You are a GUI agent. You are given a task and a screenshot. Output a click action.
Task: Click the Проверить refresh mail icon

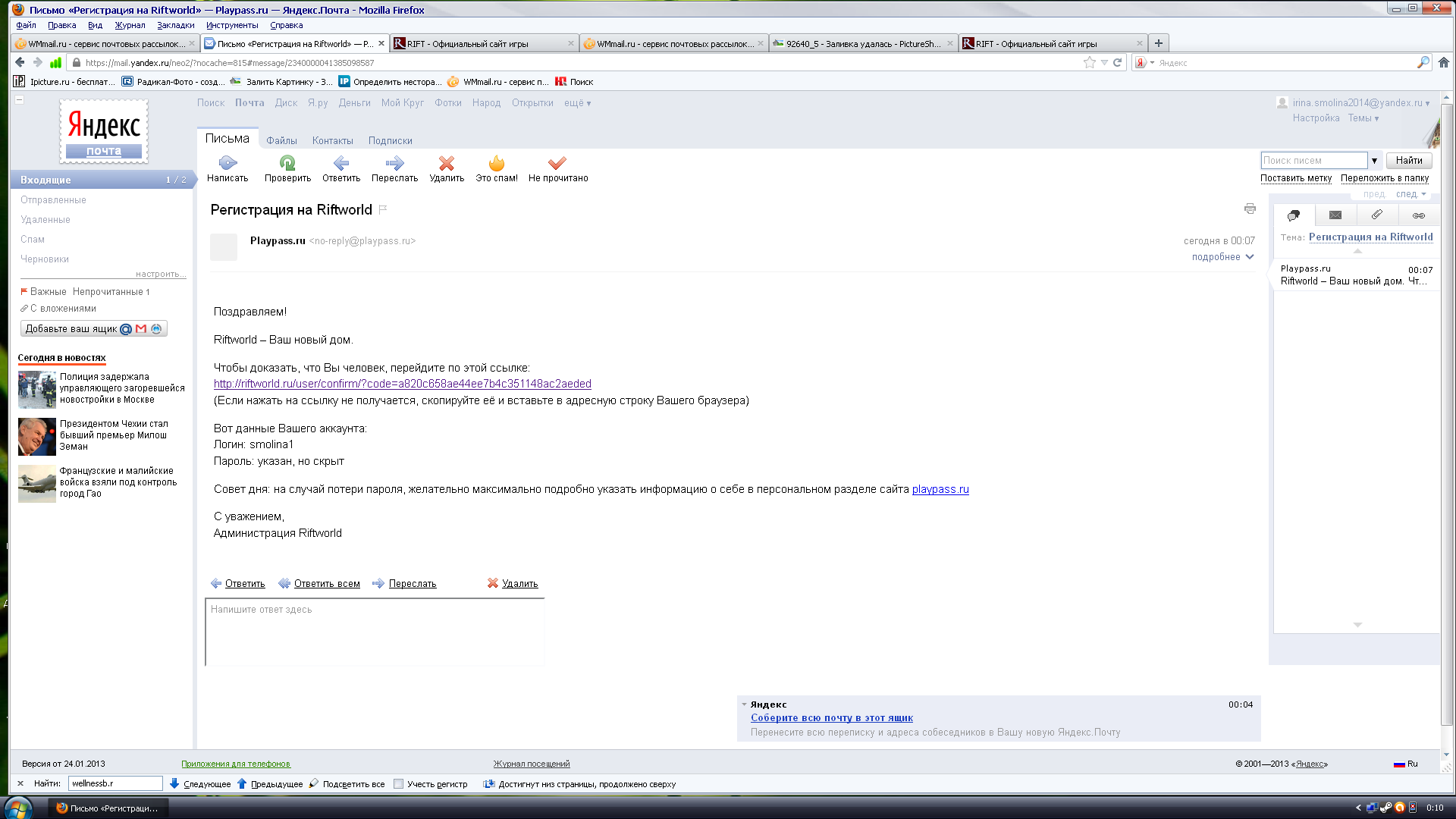[x=287, y=162]
